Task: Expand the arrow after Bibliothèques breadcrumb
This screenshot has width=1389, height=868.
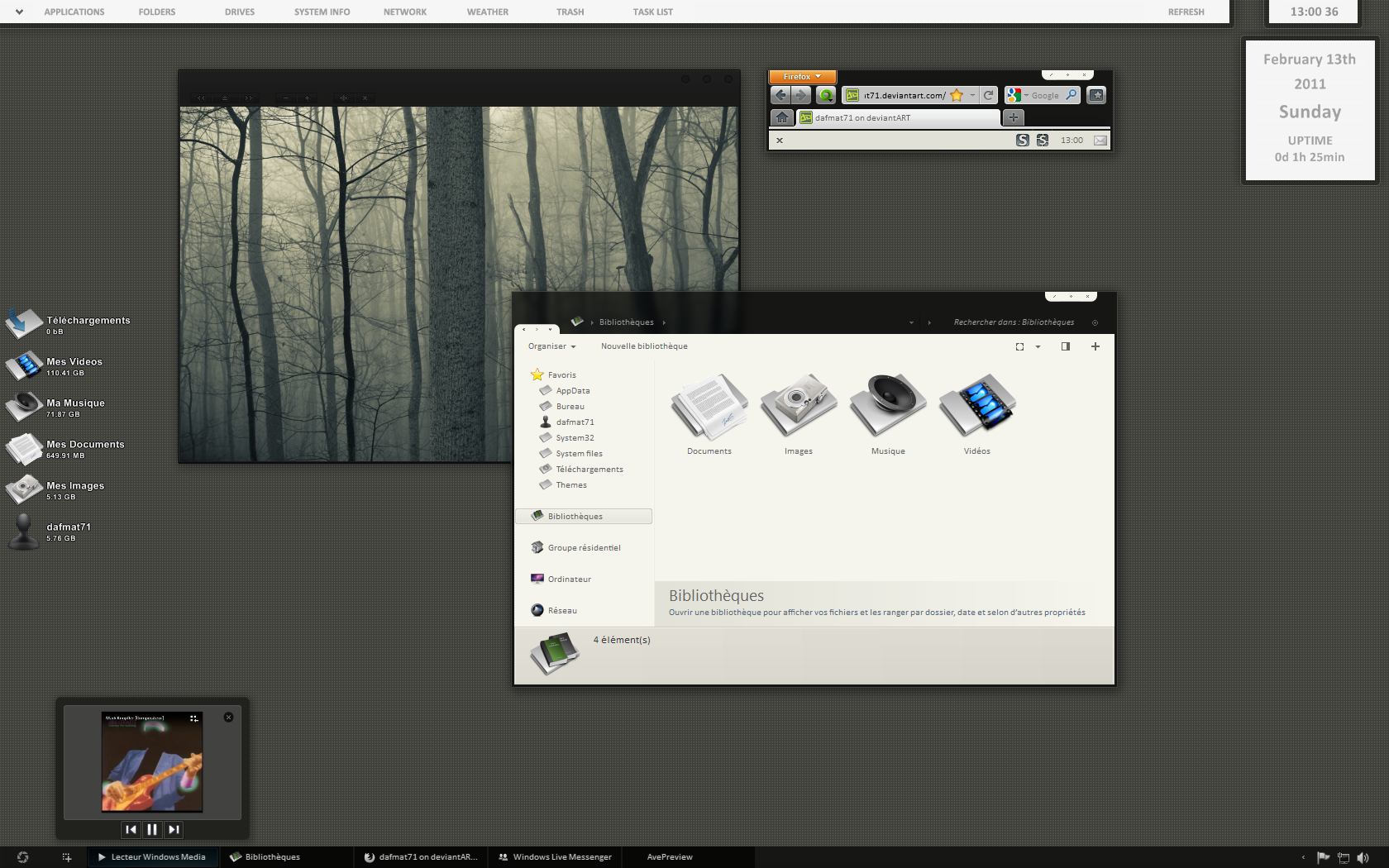Action: (664, 322)
